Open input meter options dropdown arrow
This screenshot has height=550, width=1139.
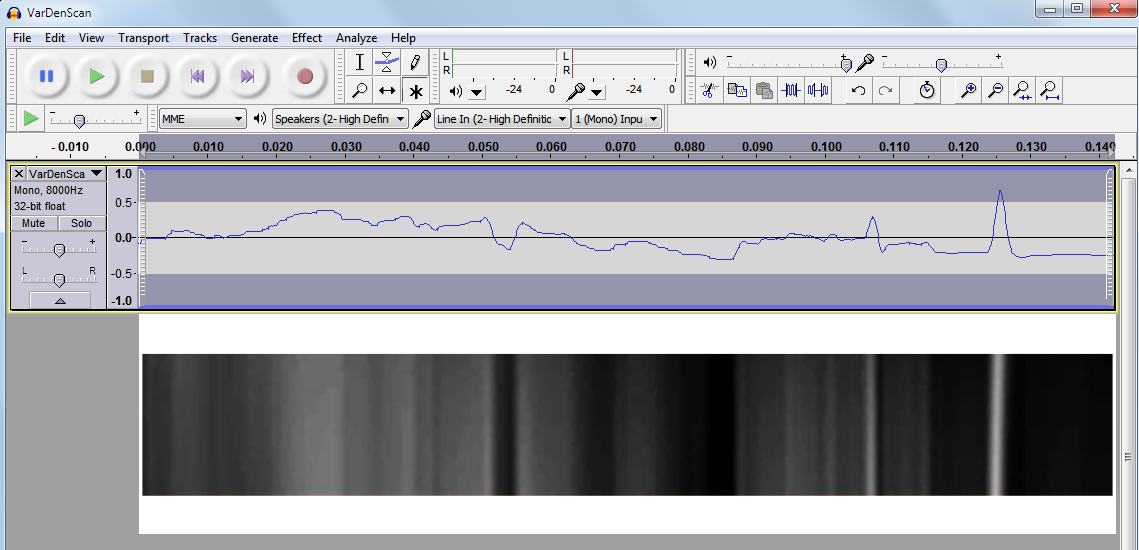click(596, 92)
